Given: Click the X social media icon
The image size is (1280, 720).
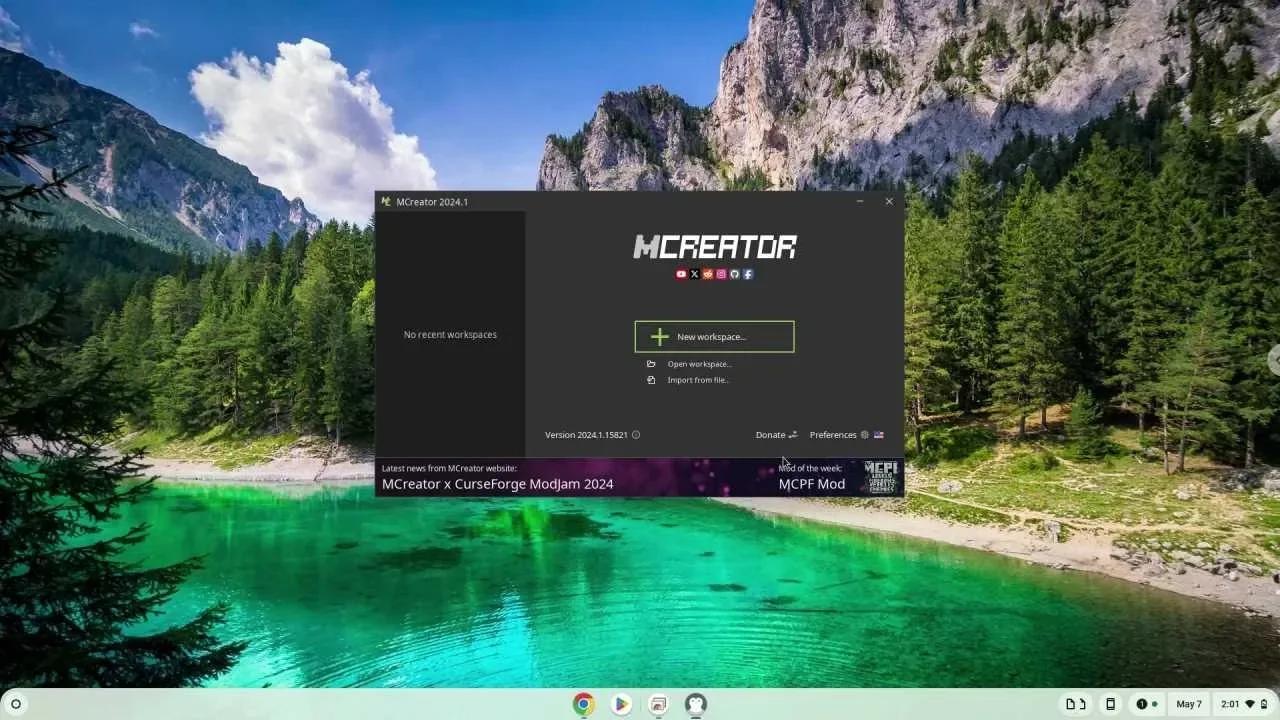Looking at the screenshot, I should point(695,274).
